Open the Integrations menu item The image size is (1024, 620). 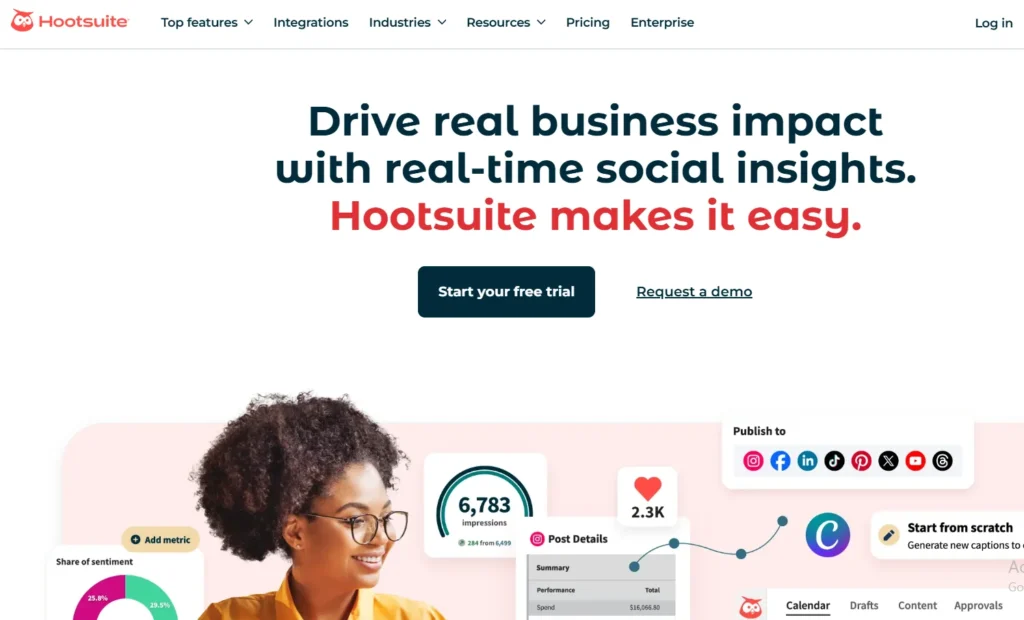(x=311, y=22)
